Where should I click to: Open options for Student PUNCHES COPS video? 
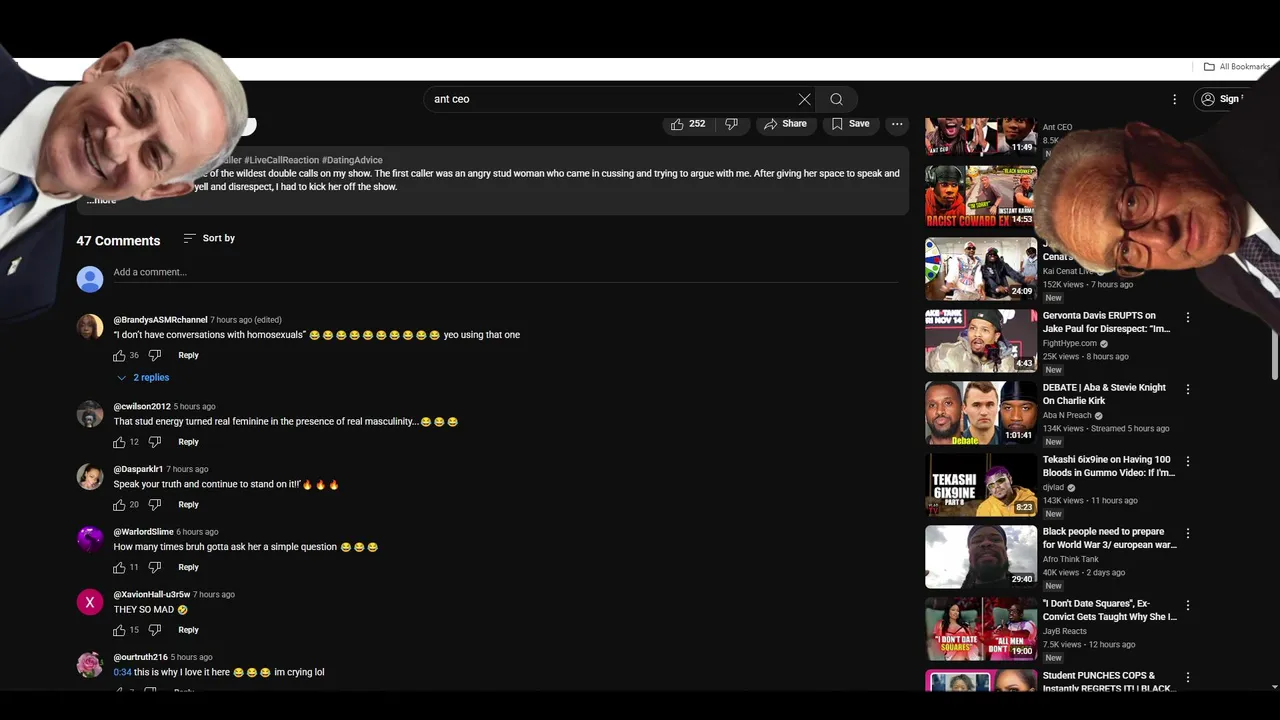[1188, 677]
